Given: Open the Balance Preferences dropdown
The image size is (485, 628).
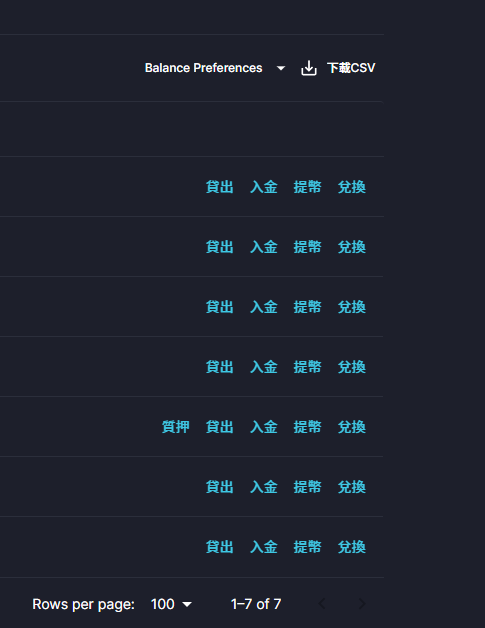Looking at the screenshot, I should tap(215, 68).
